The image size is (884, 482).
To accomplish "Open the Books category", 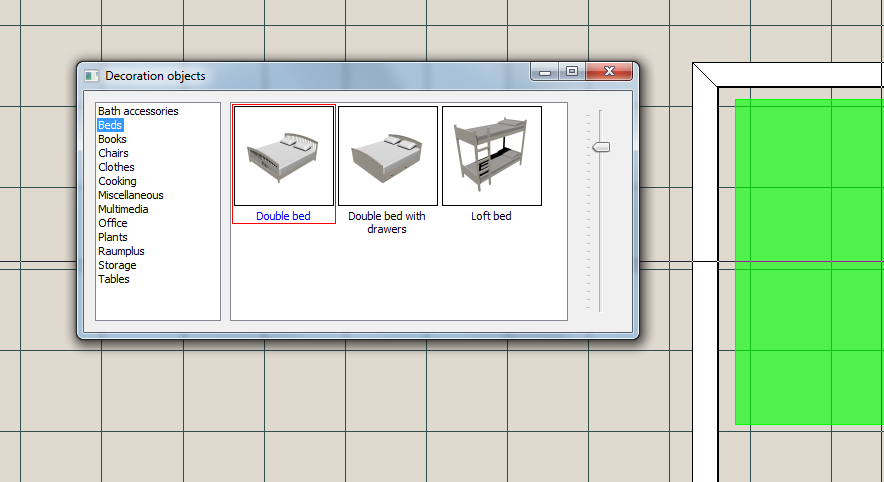I will tap(112, 139).
